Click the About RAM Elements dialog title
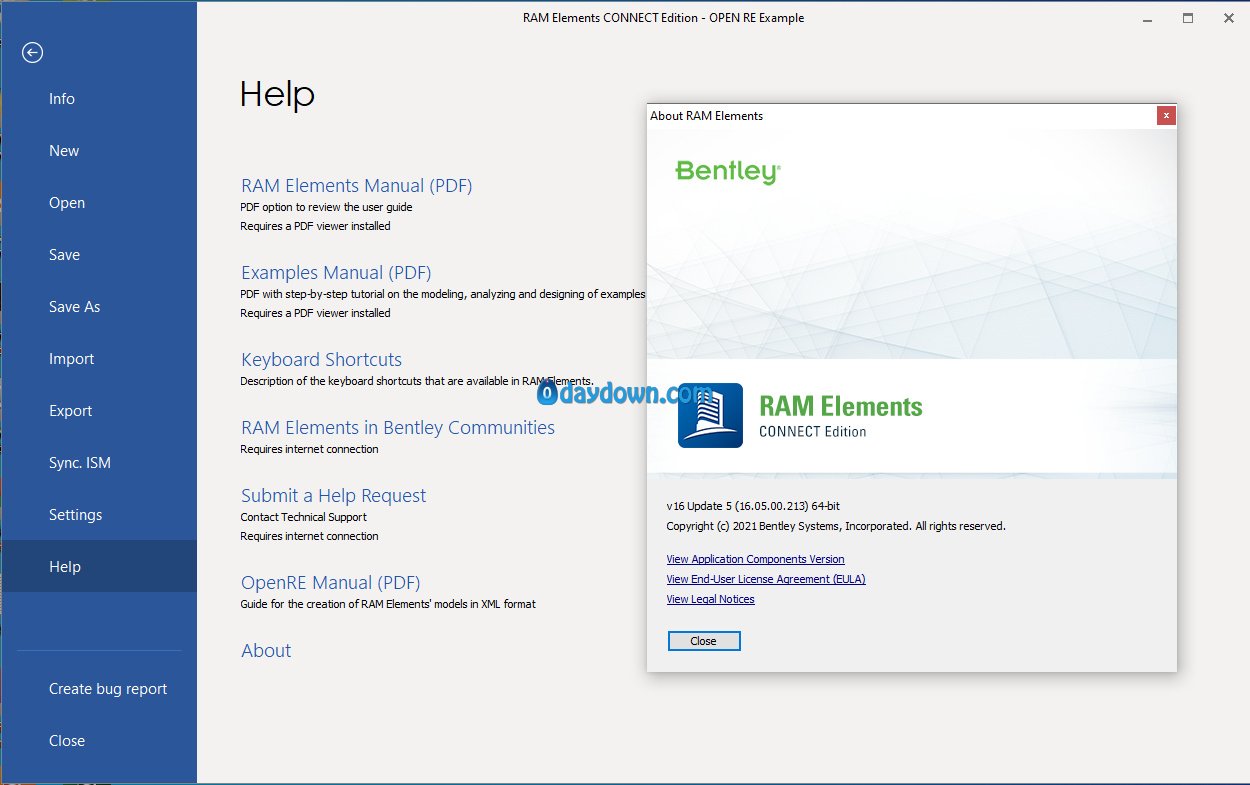Viewport: 1250px width, 785px height. point(706,116)
